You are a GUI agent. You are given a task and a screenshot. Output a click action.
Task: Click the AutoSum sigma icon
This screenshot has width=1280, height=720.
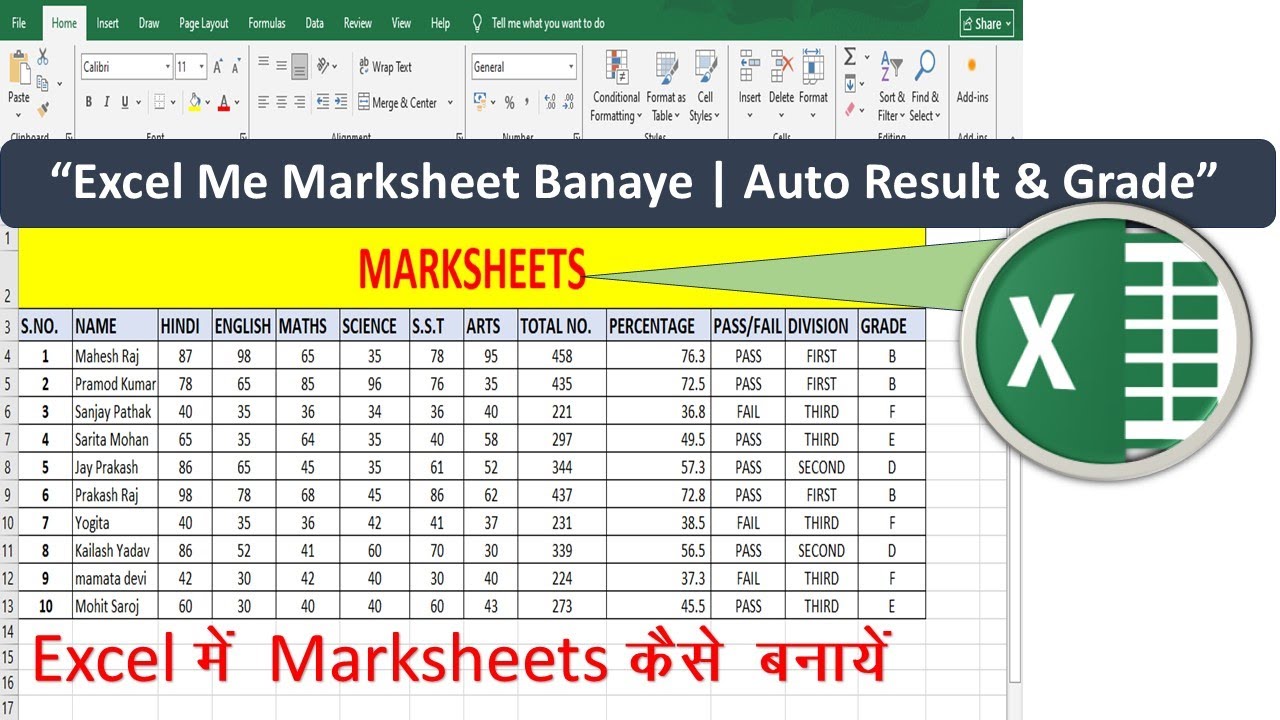click(850, 57)
